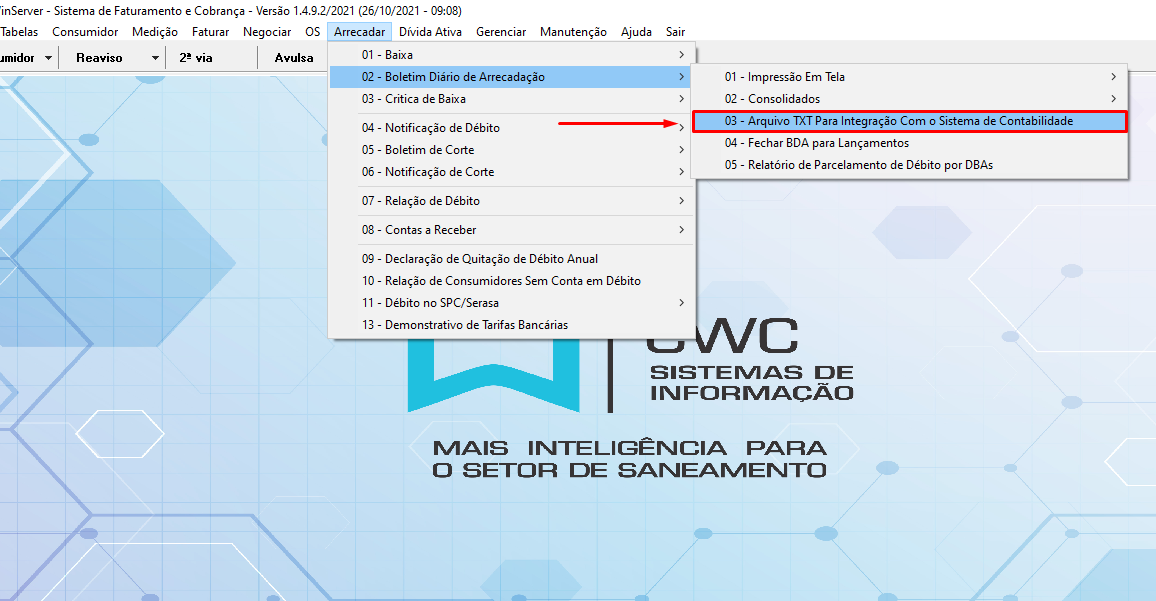Open the 'Faturar' menu

point(211,32)
